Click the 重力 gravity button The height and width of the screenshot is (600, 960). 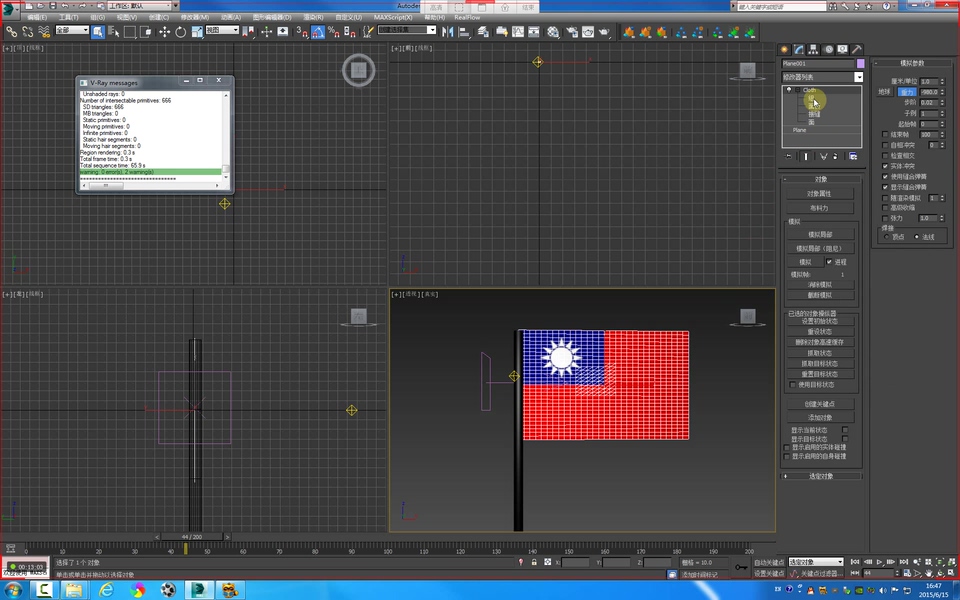tap(907, 92)
